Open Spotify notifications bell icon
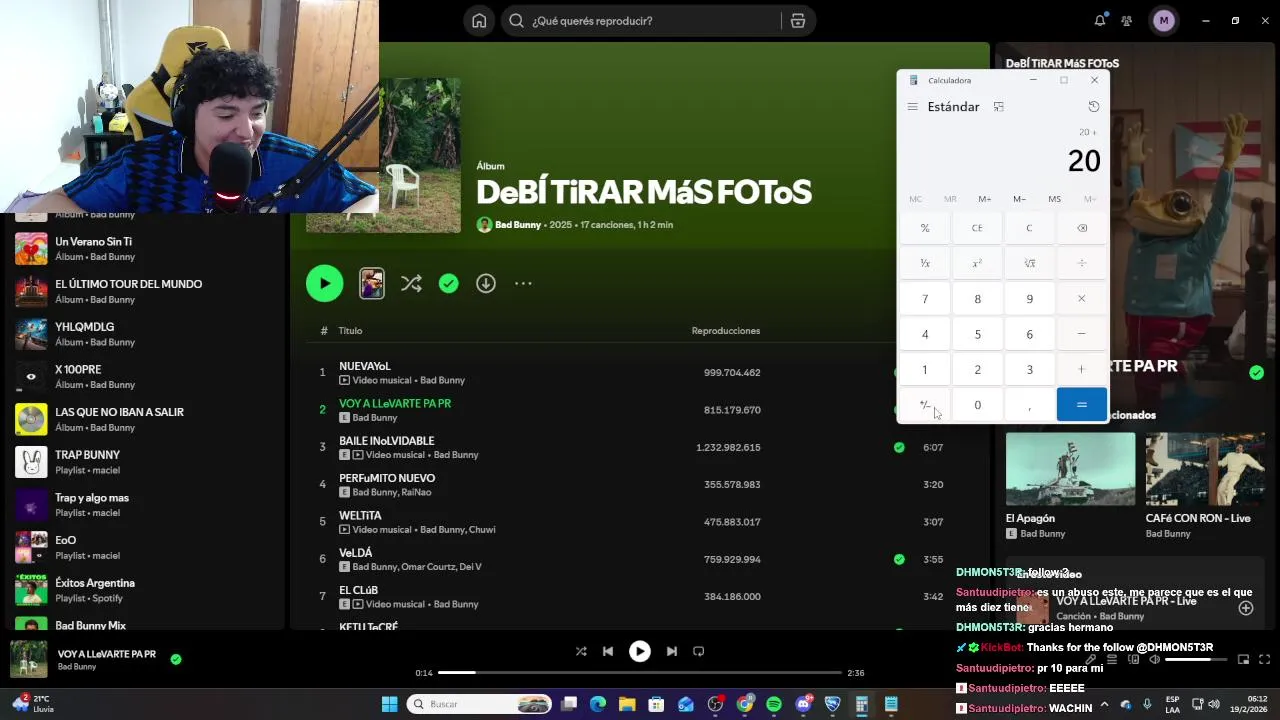1280x720 pixels. pyautogui.click(x=1100, y=21)
